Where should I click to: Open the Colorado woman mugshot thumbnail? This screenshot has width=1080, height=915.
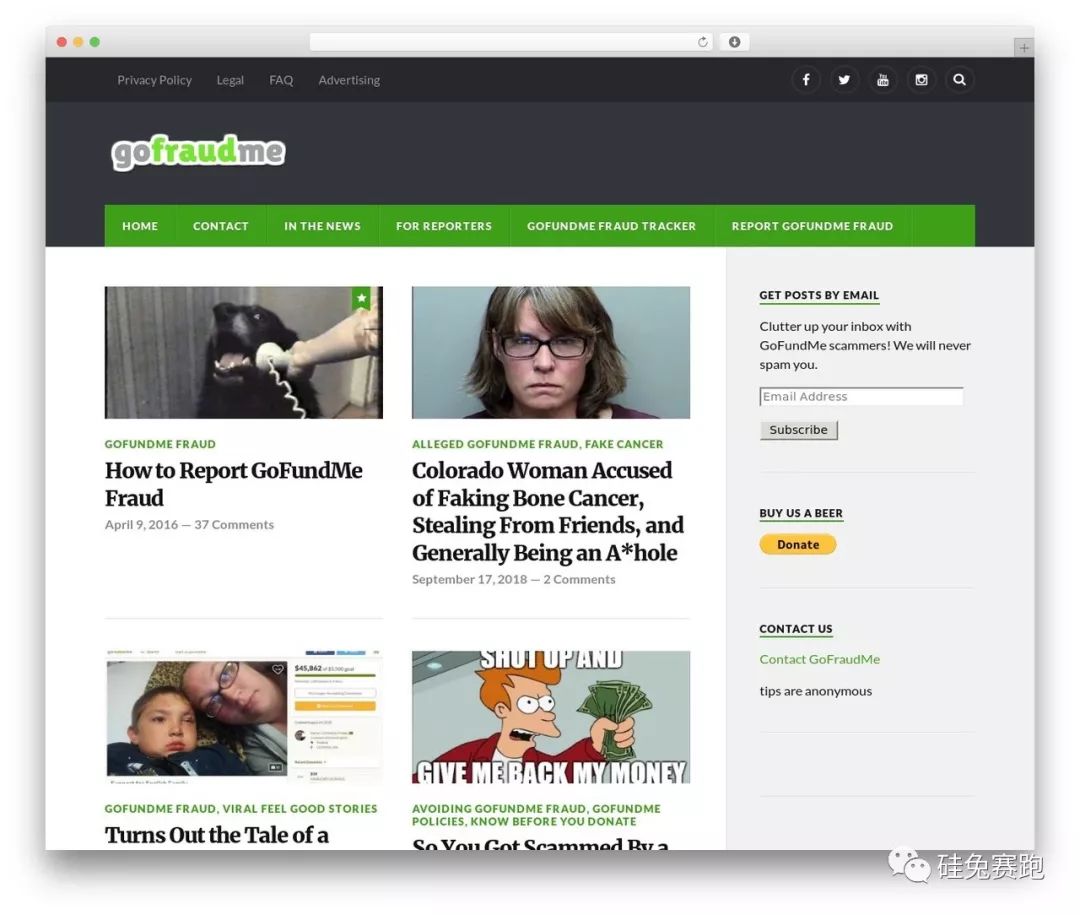(551, 353)
